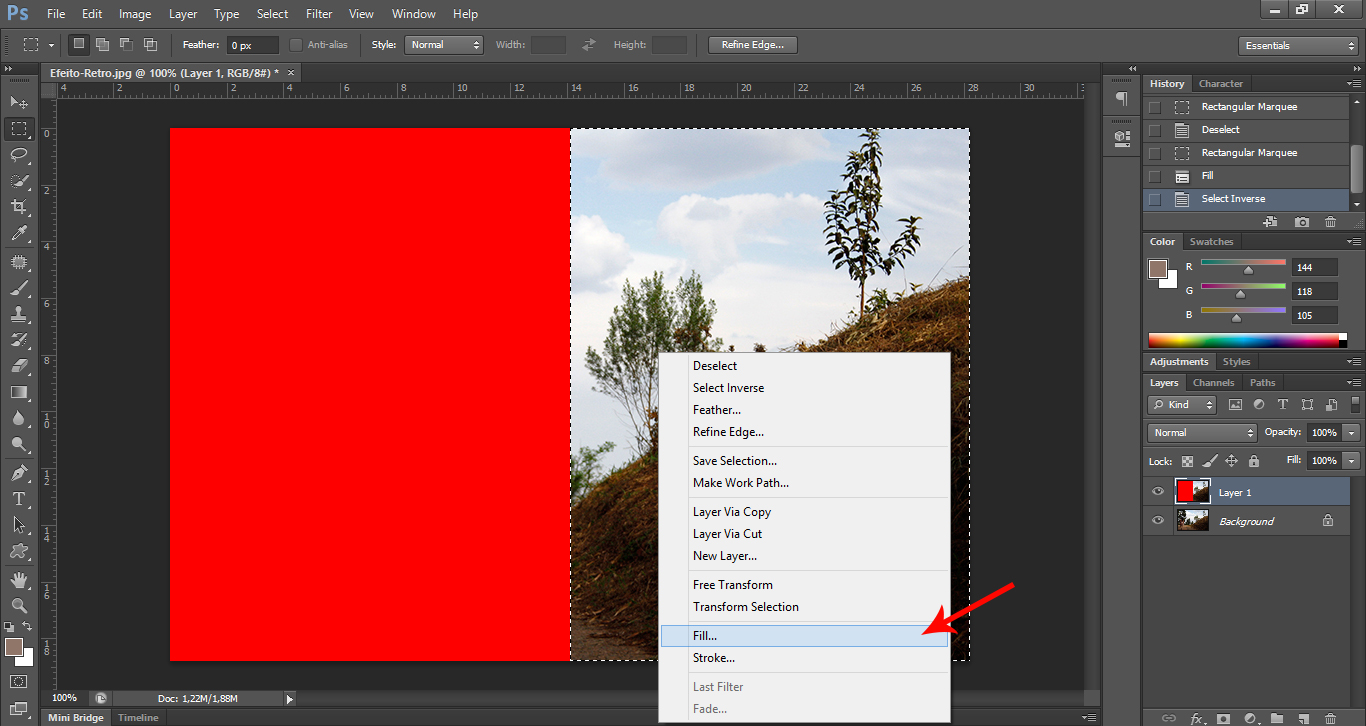
Task: Open the Filter menu
Action: point(319,14)
